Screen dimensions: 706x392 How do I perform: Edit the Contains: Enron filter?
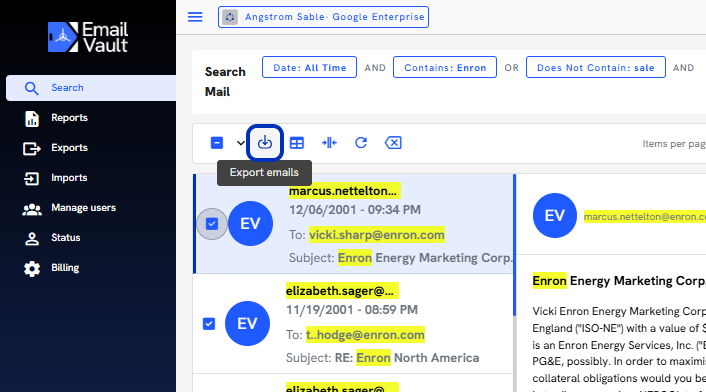click(445, 67)
